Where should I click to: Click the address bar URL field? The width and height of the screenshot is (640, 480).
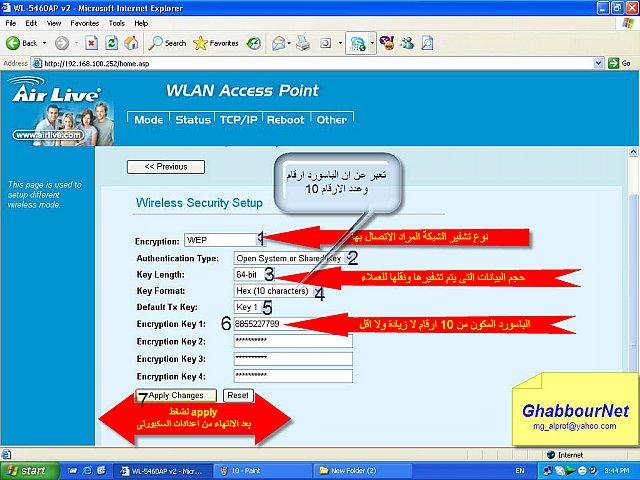314,63
